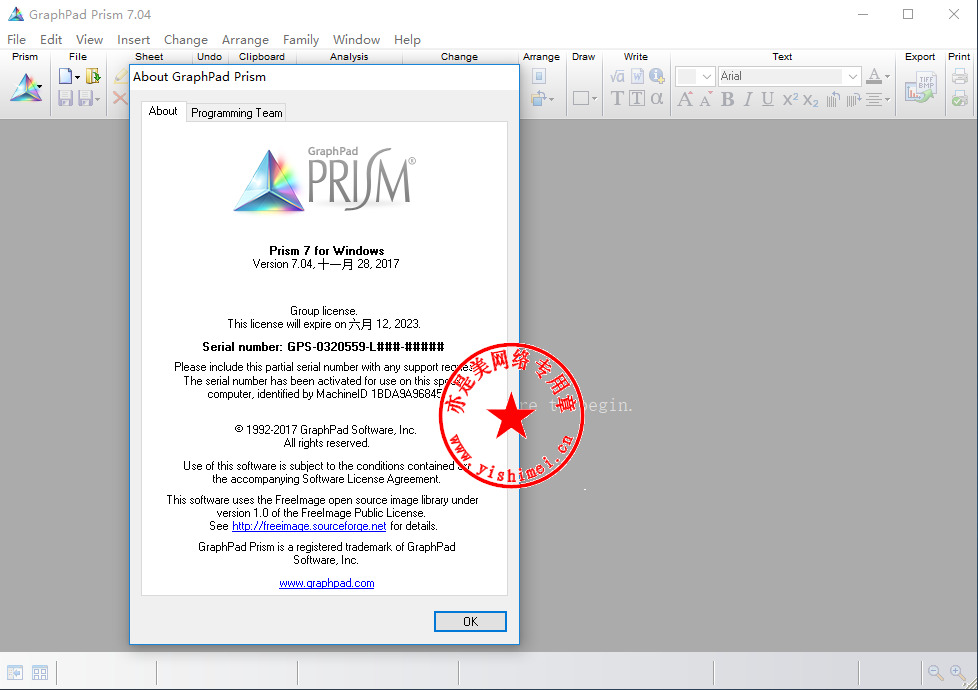Open the Window menu

pos(356,40)
